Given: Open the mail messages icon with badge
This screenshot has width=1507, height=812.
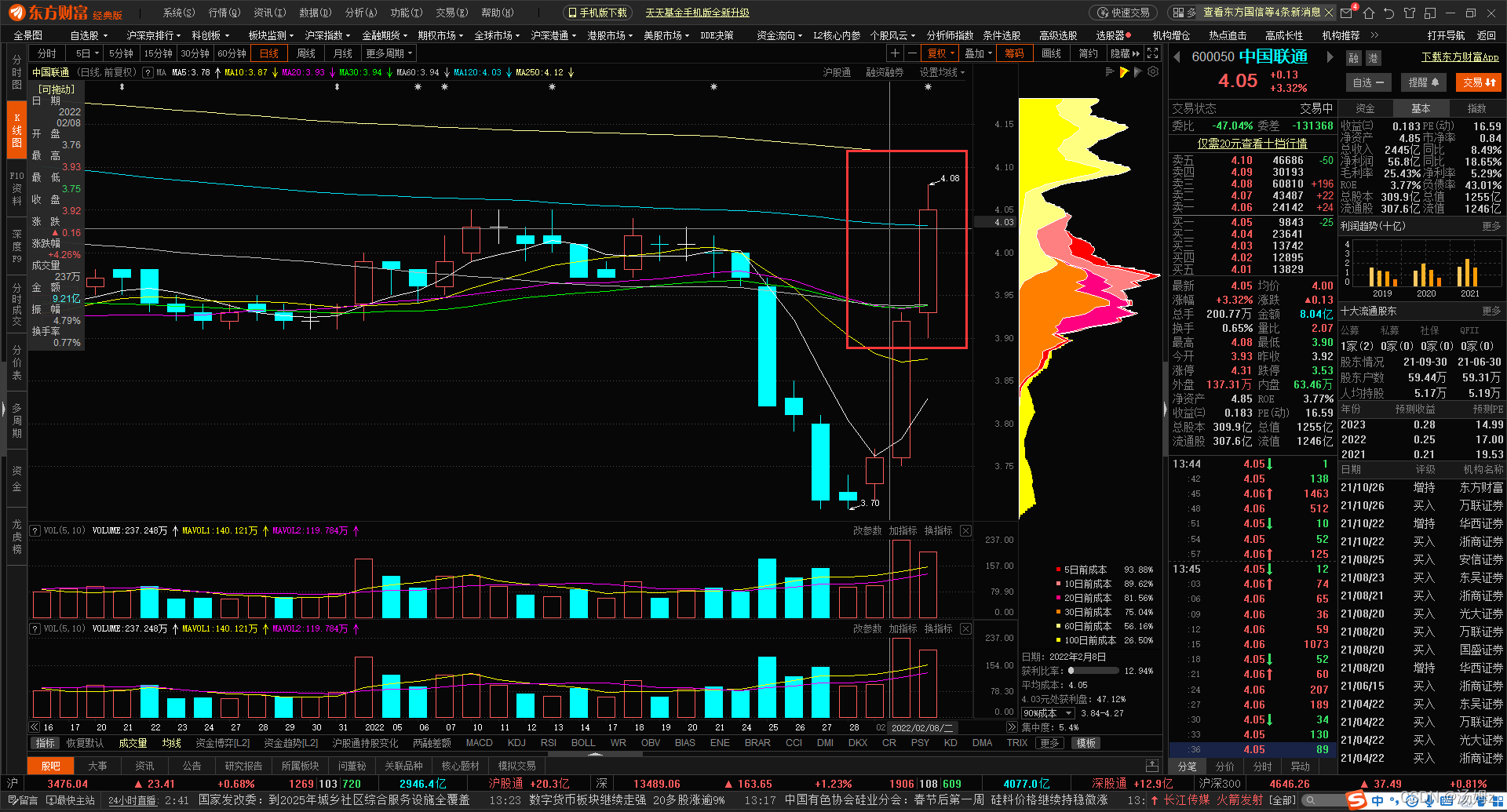Looking at the screenshot, I should [x=1348, y=13].
